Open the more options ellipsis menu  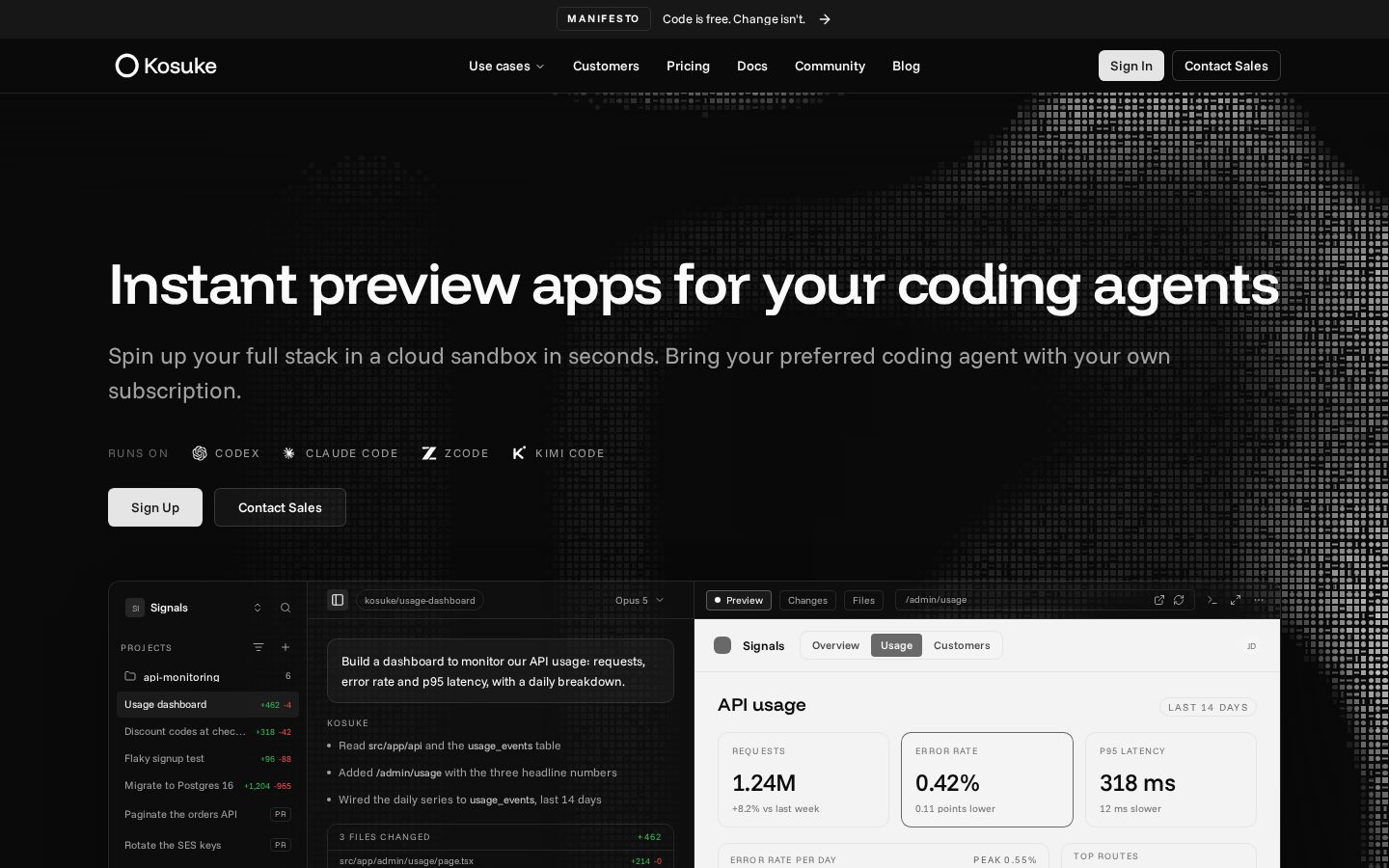point(1259,600)
